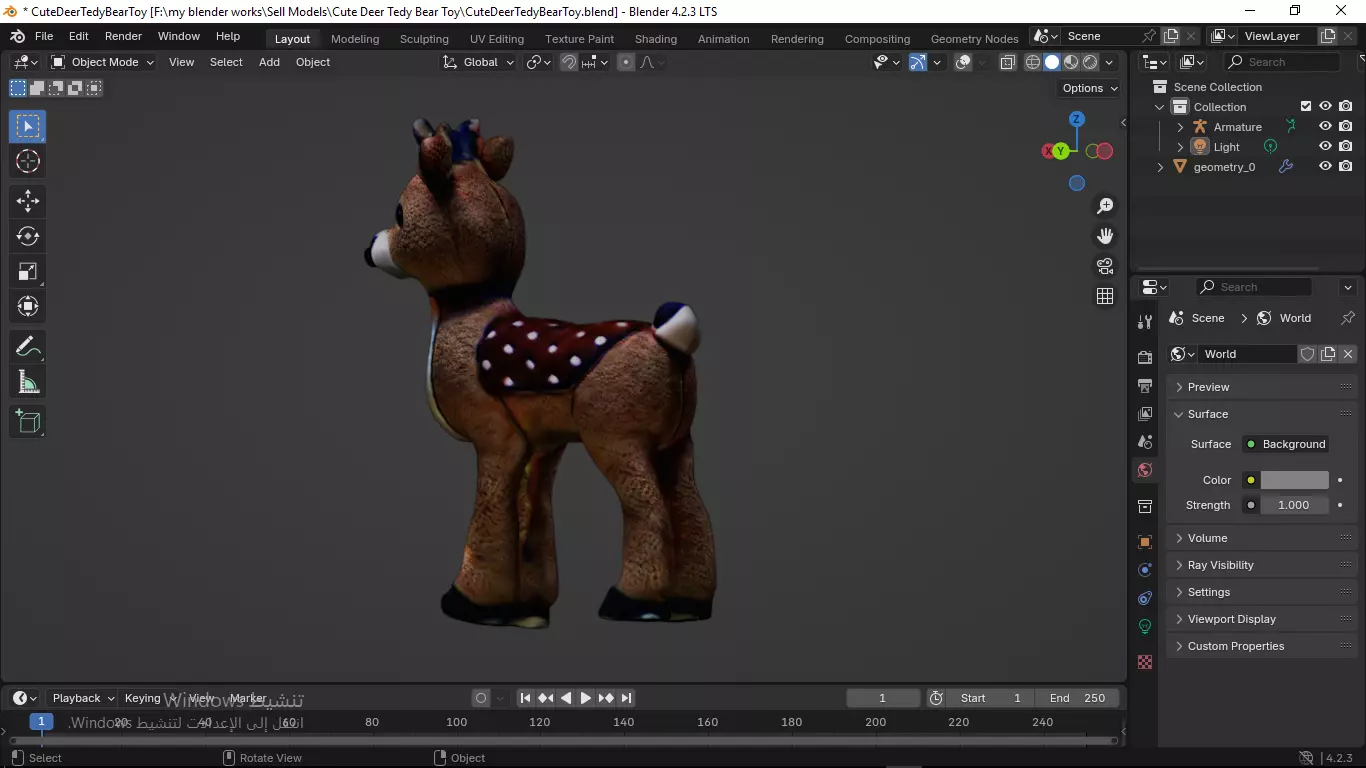
Task: Expand the Viewport Display panel
Action: pos(1262,619)
